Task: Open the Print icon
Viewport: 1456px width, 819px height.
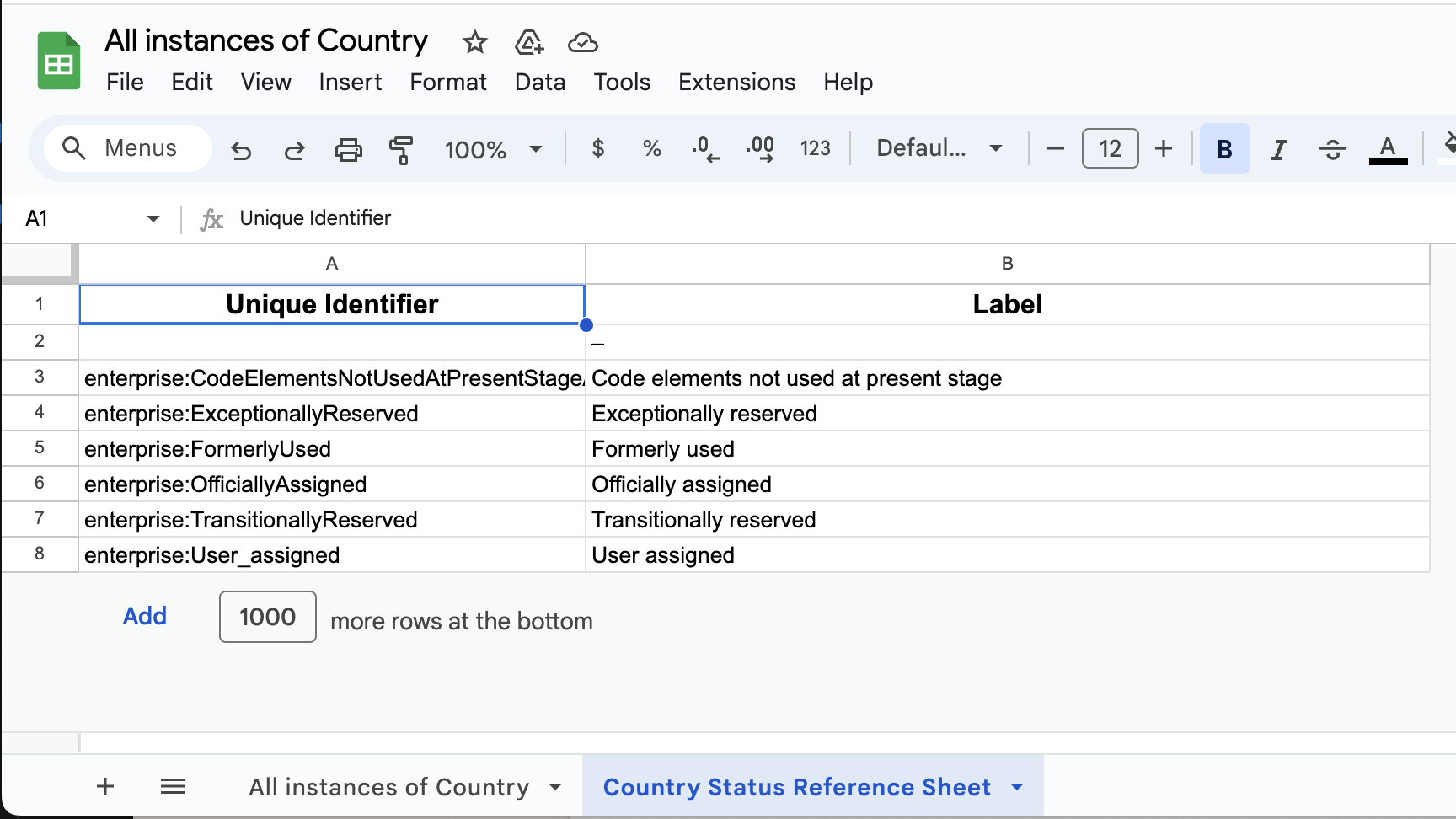Action: pyautogui.click(x=349, y=149)
